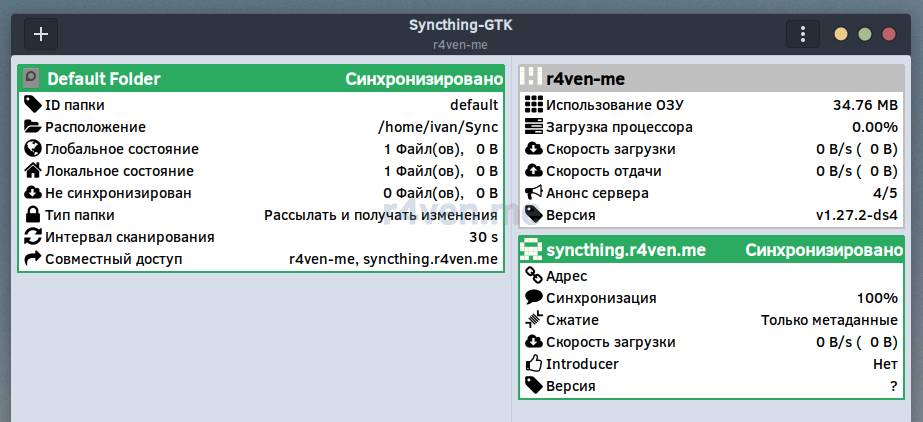
Task: Click the home icon for Локальное состояние
Action: (32, 171)
